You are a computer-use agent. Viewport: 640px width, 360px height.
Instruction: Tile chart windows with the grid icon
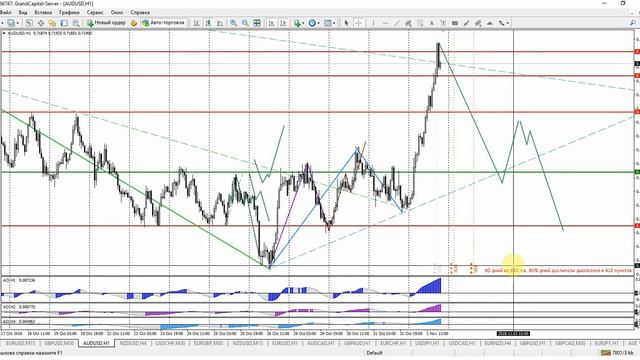(x=257, y=23)
